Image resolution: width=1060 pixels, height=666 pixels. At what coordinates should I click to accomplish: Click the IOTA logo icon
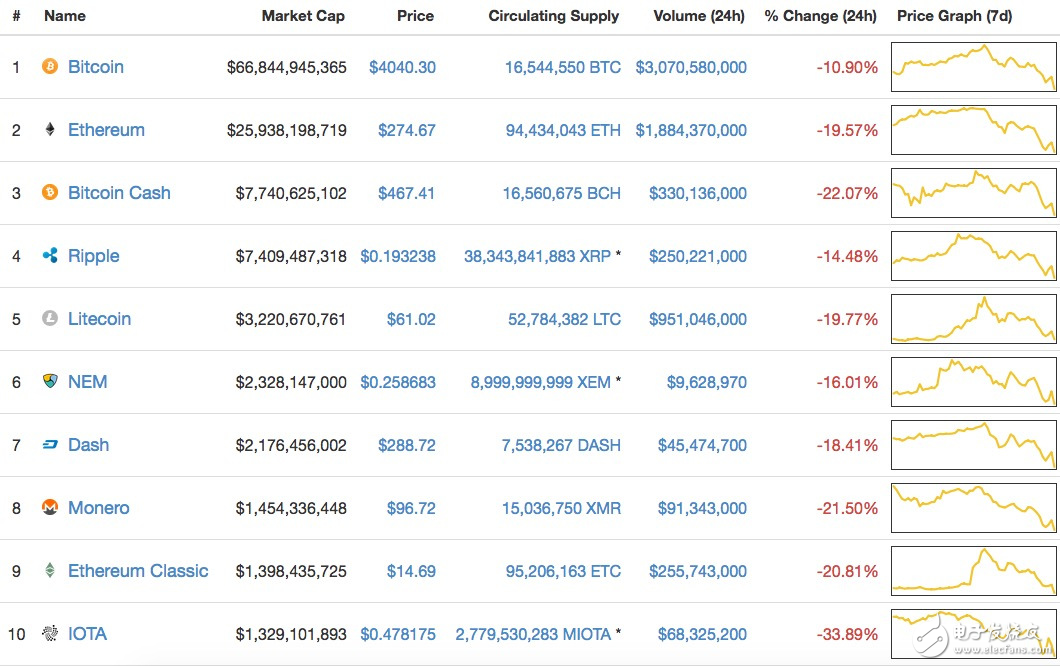pyautogui.click(x=49, y=634)
